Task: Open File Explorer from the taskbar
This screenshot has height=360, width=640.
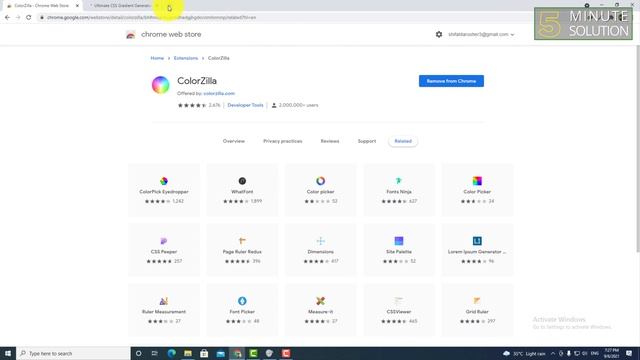Action: (x=188, y=353)
